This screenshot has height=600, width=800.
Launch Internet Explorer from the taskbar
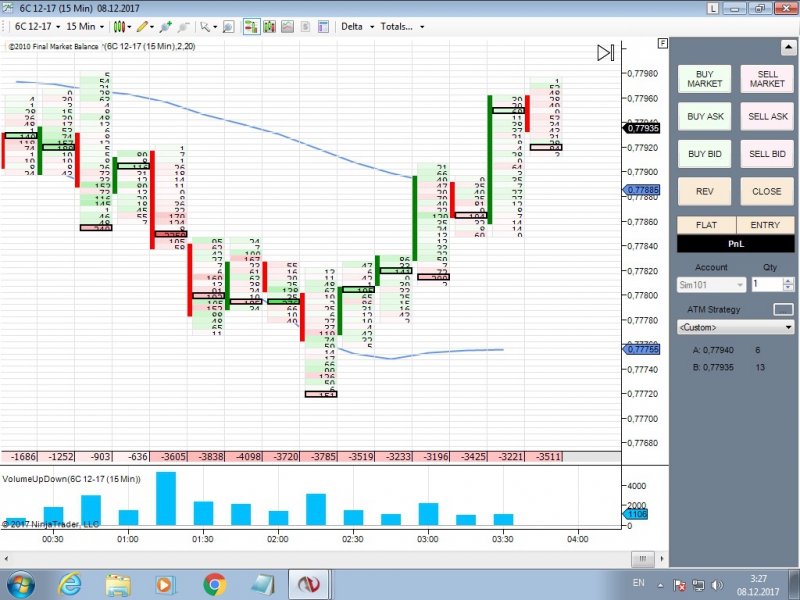[x=70, y=585]
